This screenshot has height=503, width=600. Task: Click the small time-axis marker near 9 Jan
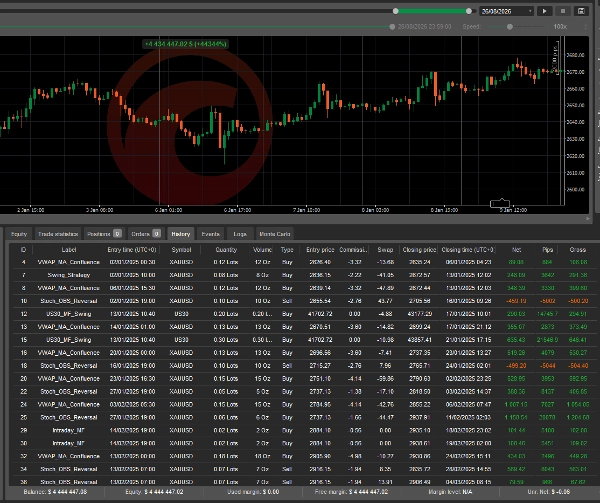[x=500, y=203]
